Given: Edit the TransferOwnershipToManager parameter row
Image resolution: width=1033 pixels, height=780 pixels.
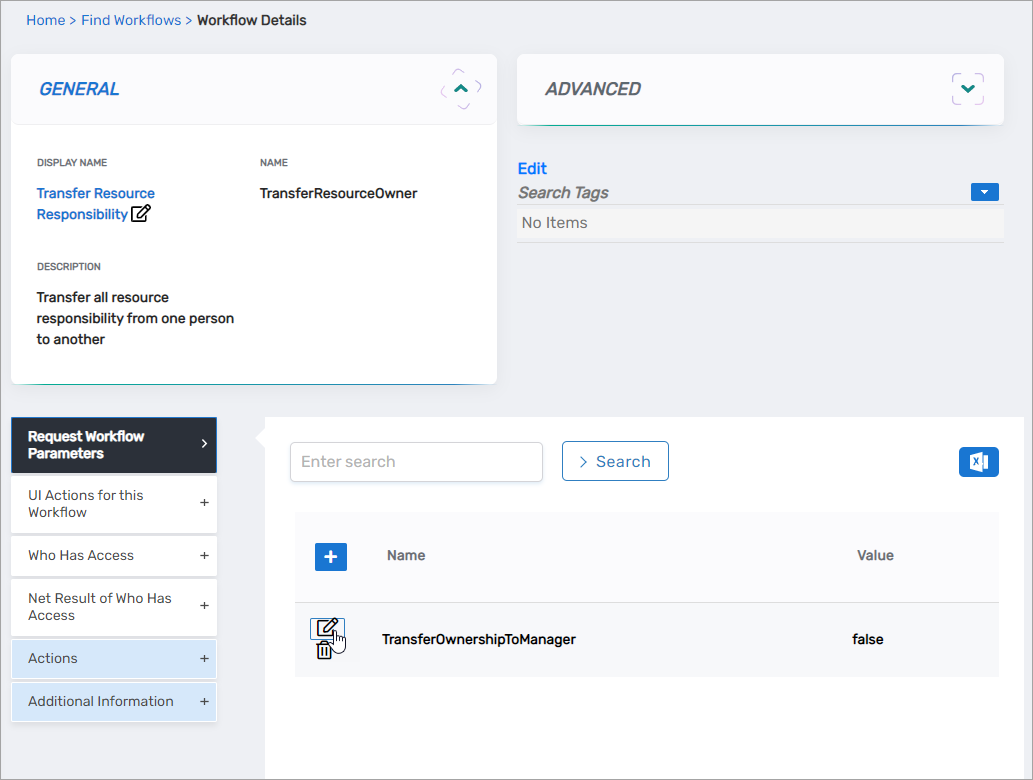Looking at the screenshot, I should (x=325, y=628).
